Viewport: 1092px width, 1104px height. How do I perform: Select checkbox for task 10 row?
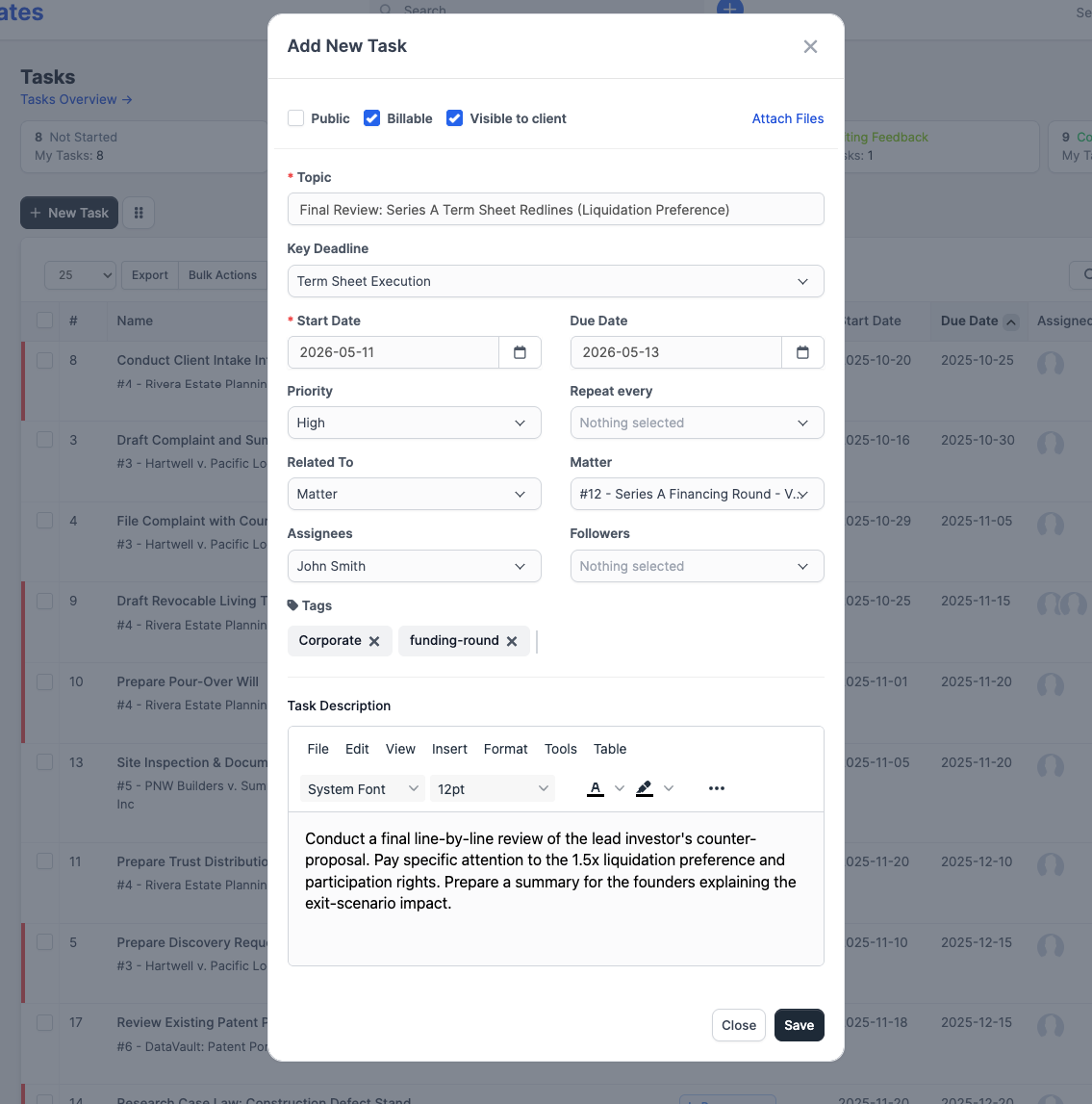(x=44, y=681)
